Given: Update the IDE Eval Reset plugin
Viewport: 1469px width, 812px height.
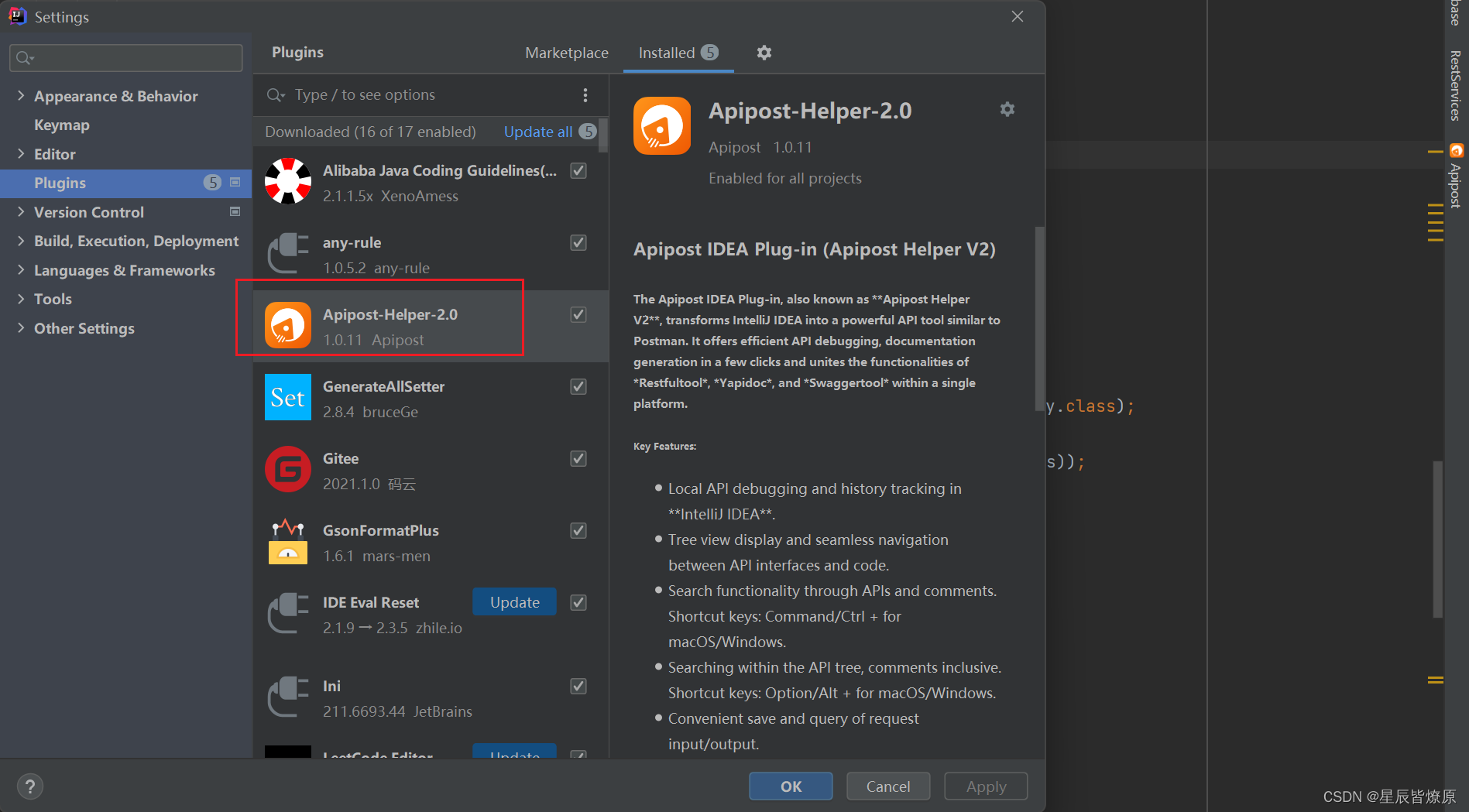Looking at the screenshot, I should tap(514, 602).
